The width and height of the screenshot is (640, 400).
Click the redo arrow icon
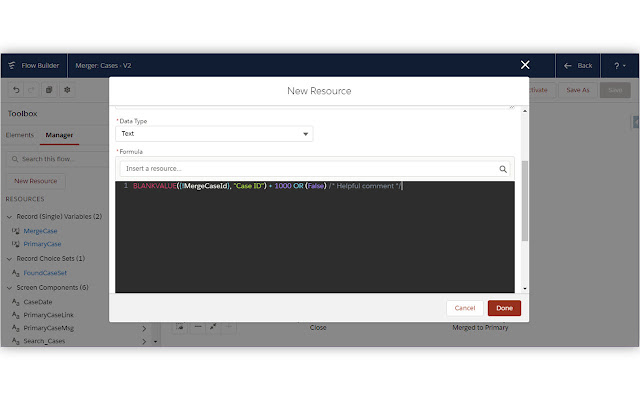[31, 90]
